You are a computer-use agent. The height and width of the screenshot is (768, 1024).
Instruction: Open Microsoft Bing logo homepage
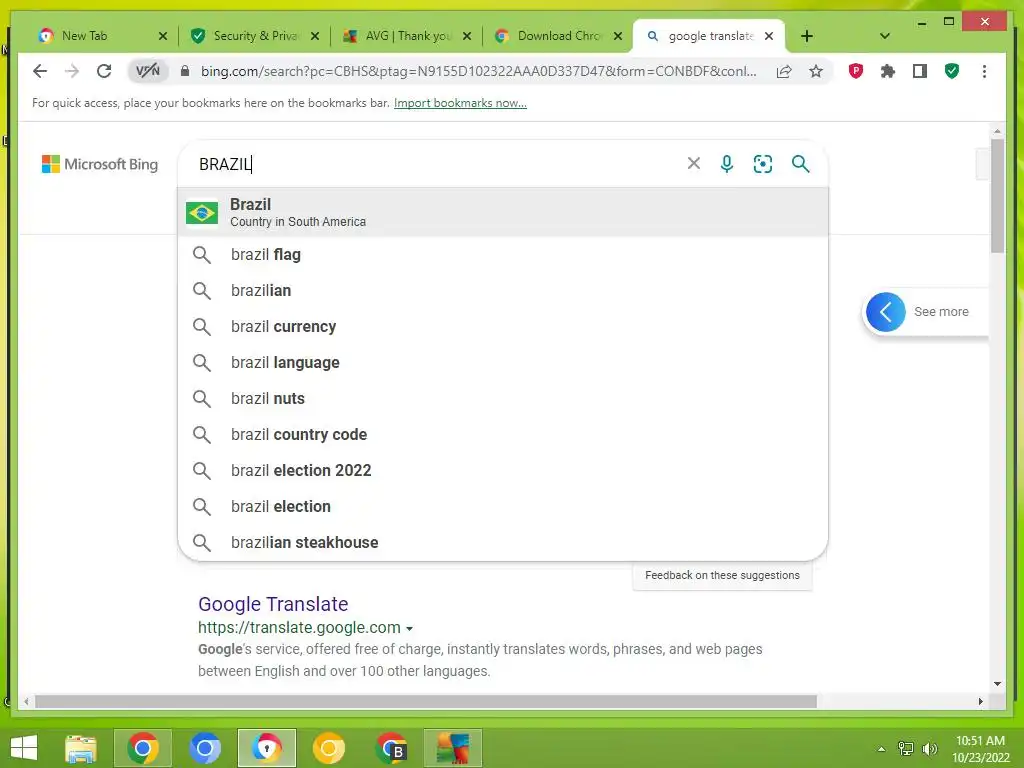tap(100, 164)
